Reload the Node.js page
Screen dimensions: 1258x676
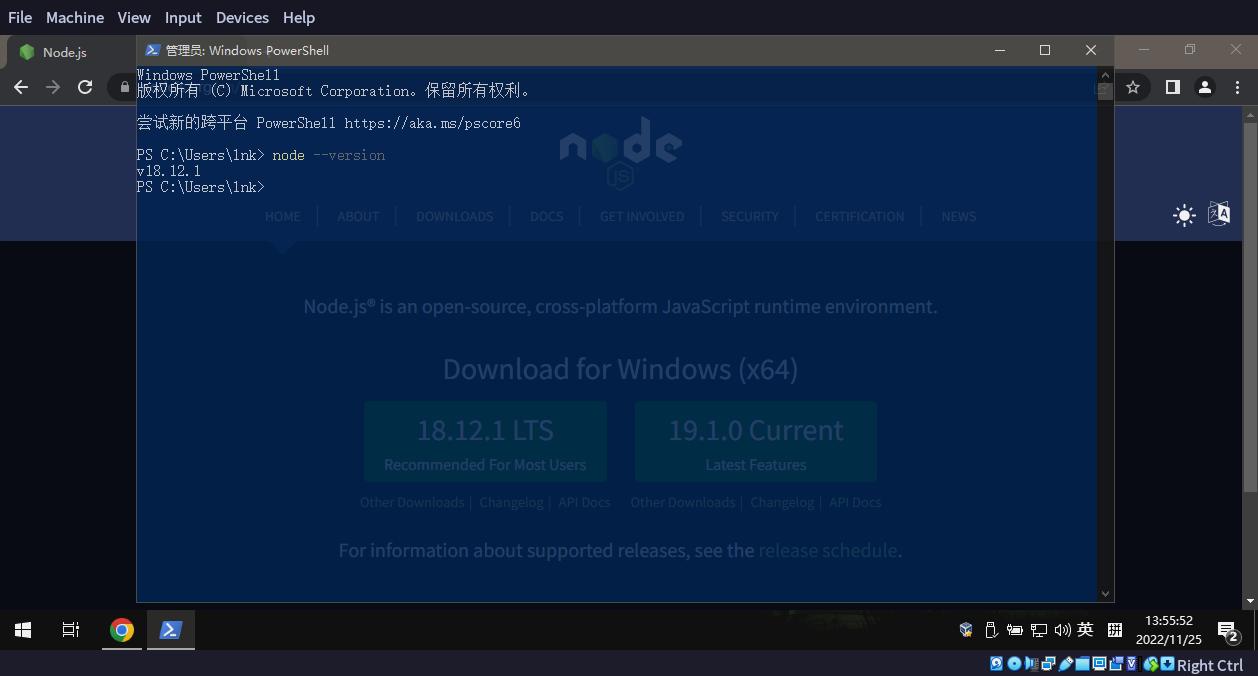(x=85, y=87)
